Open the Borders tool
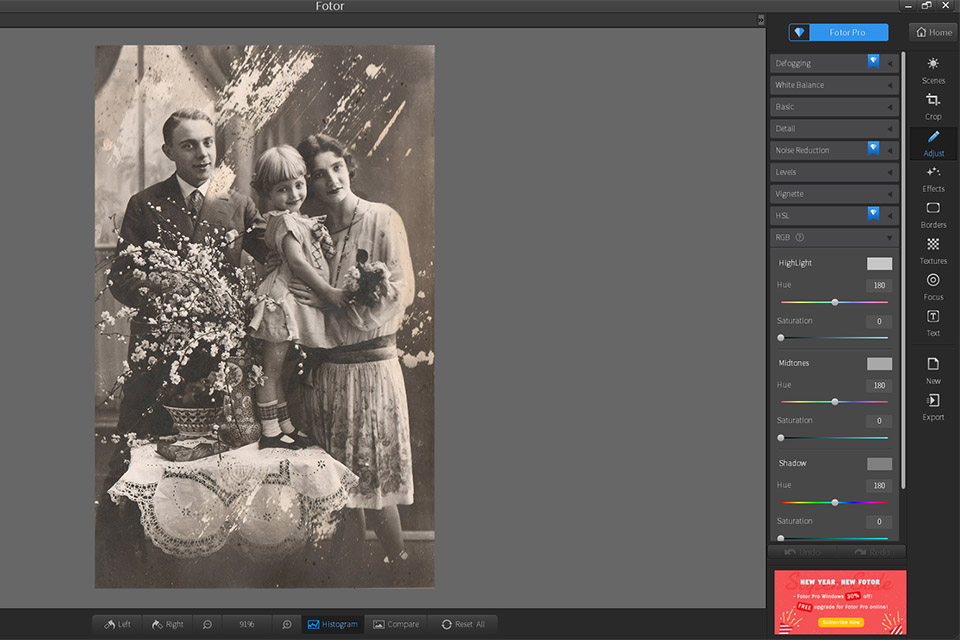 pos(932,214)
